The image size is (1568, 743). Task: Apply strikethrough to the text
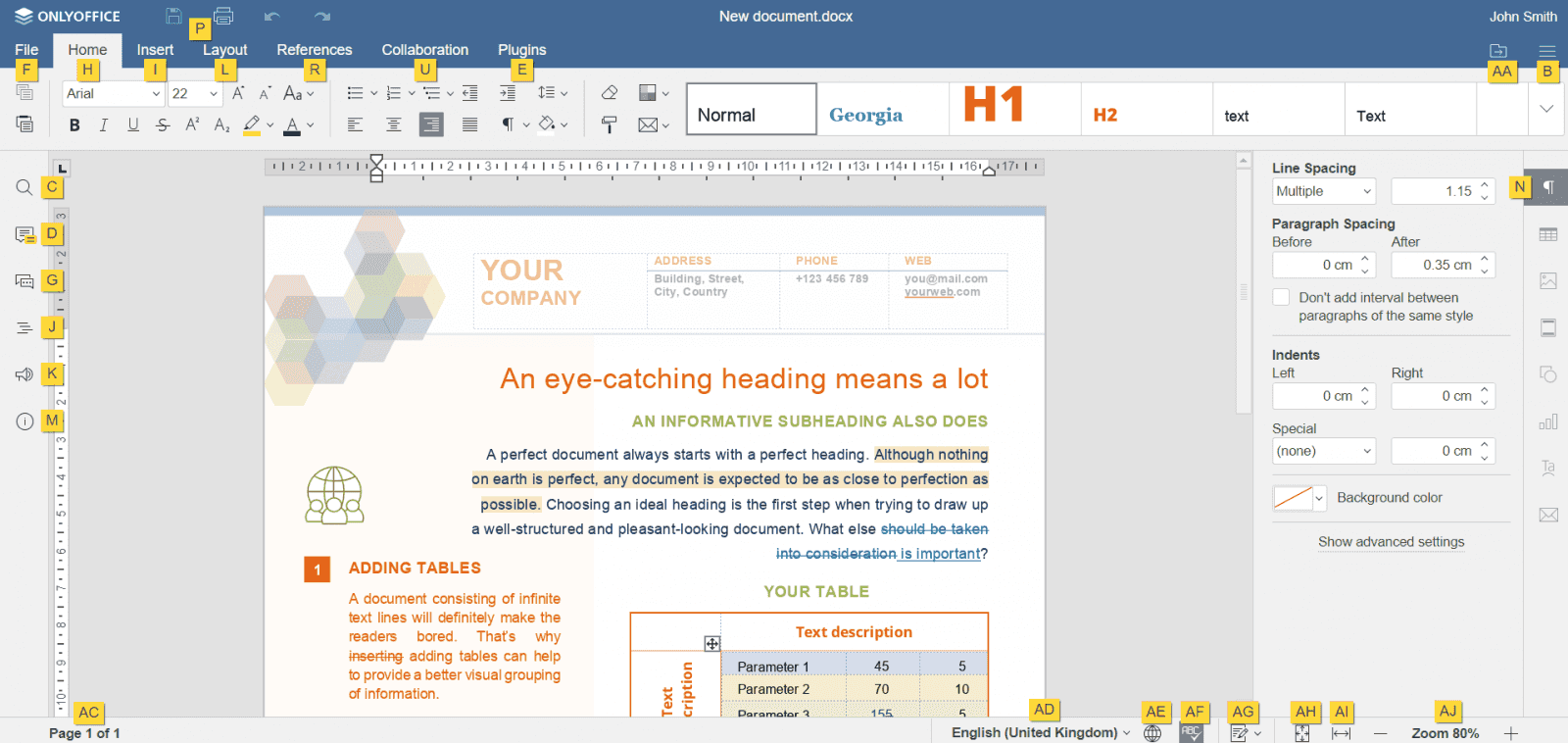(163, 124)
